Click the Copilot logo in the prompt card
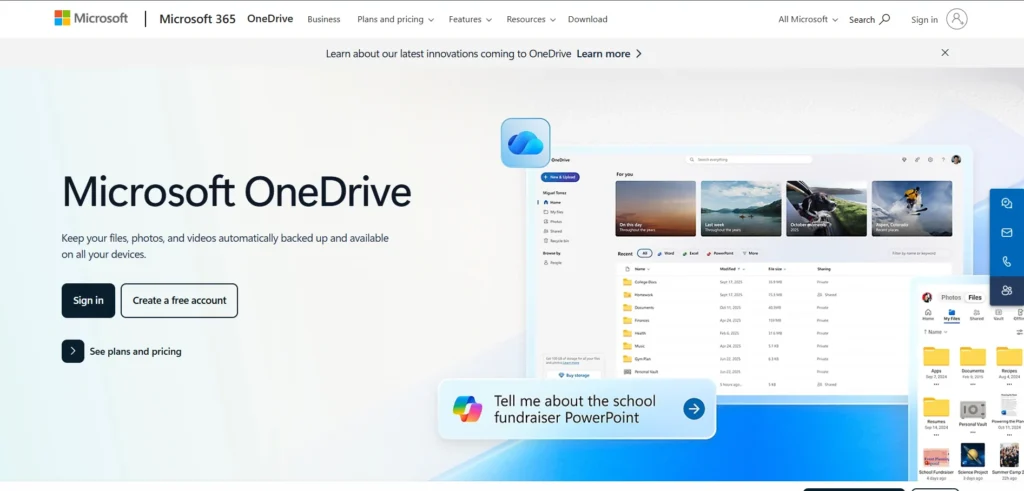1024x491 pixels. coord(468,409)
